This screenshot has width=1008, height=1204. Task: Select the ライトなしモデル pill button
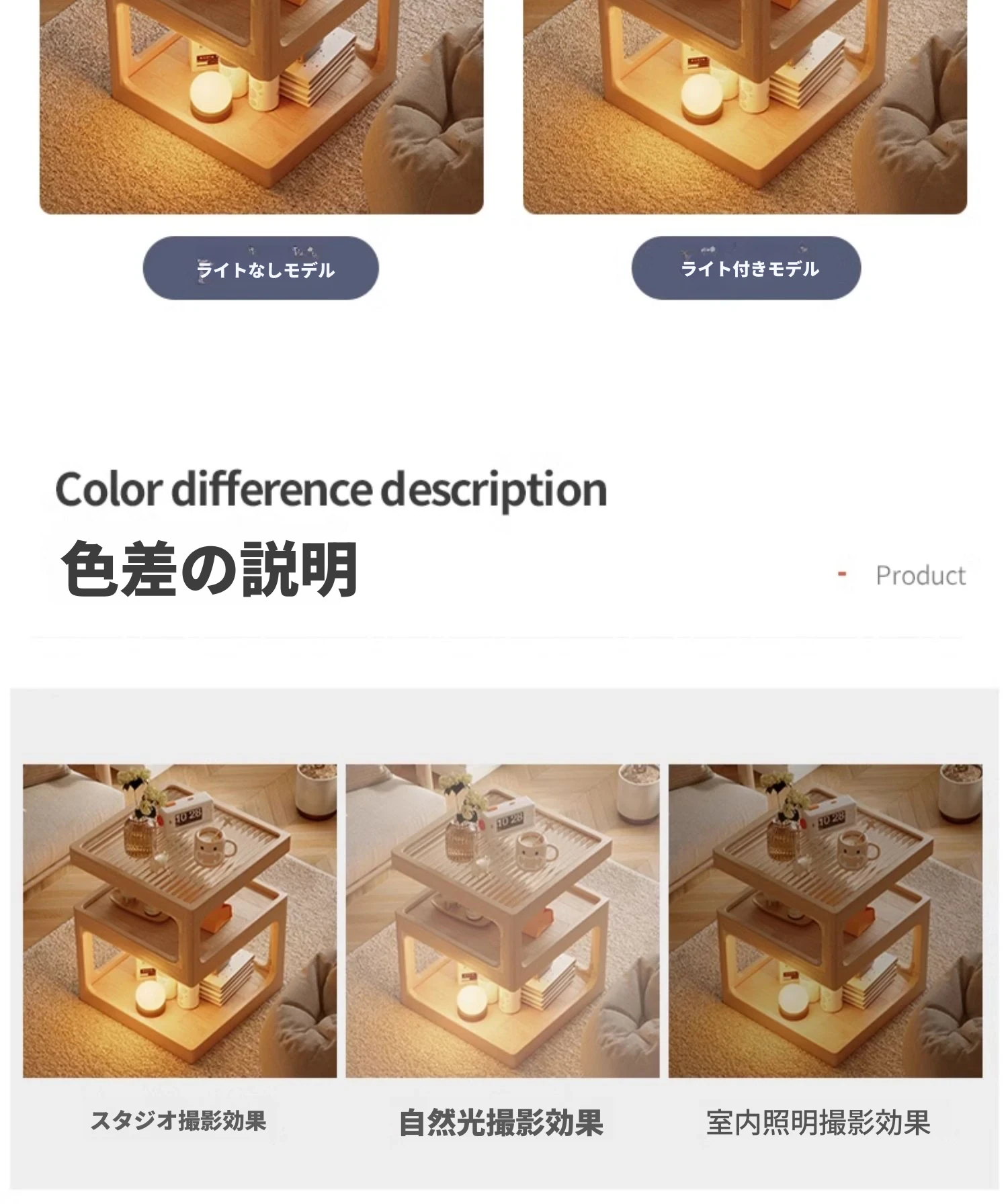click(x=261, y=267)
